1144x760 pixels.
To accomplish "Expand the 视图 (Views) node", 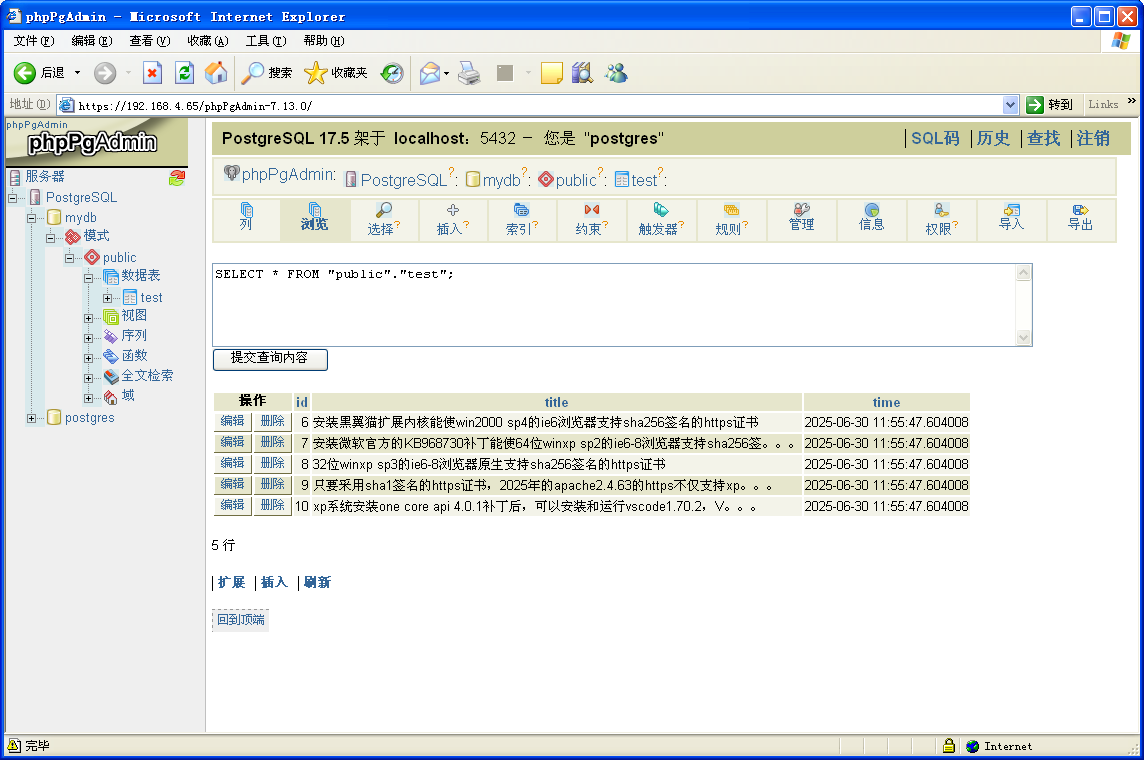I will pos(88,318).
